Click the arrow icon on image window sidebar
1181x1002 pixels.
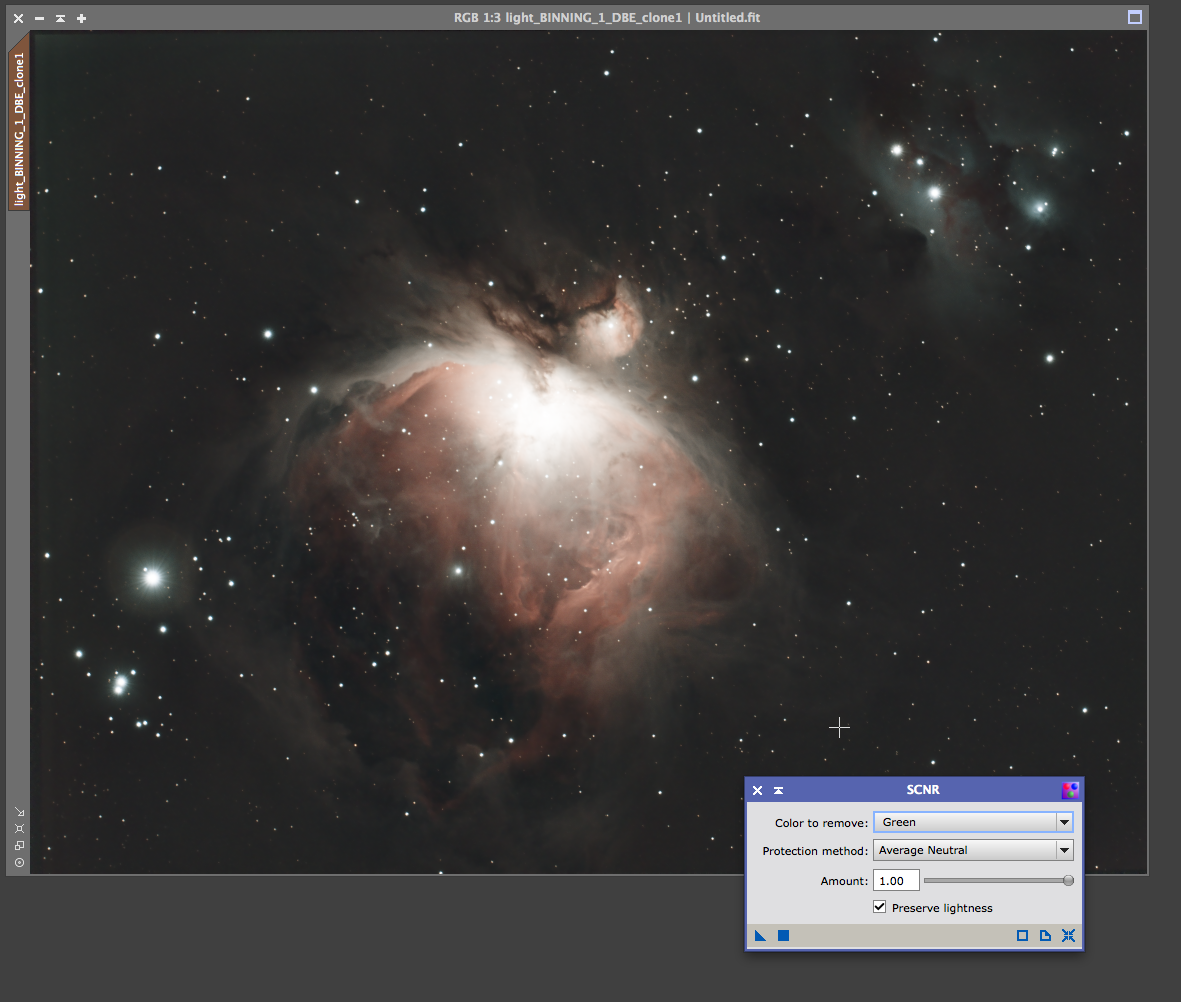click(19, 812)
